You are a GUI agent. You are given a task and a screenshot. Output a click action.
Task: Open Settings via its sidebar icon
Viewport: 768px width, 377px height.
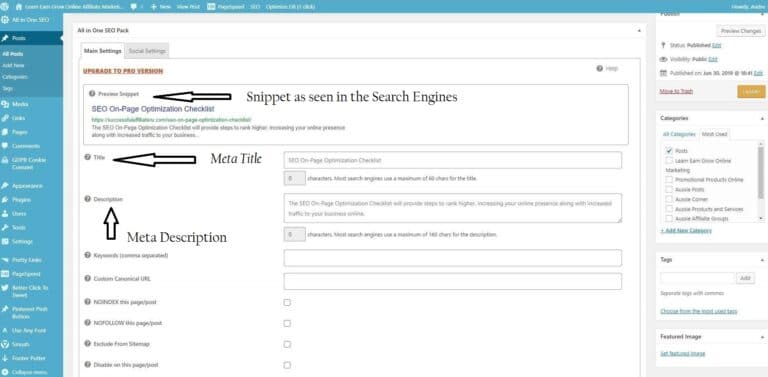tap(5, 241)
